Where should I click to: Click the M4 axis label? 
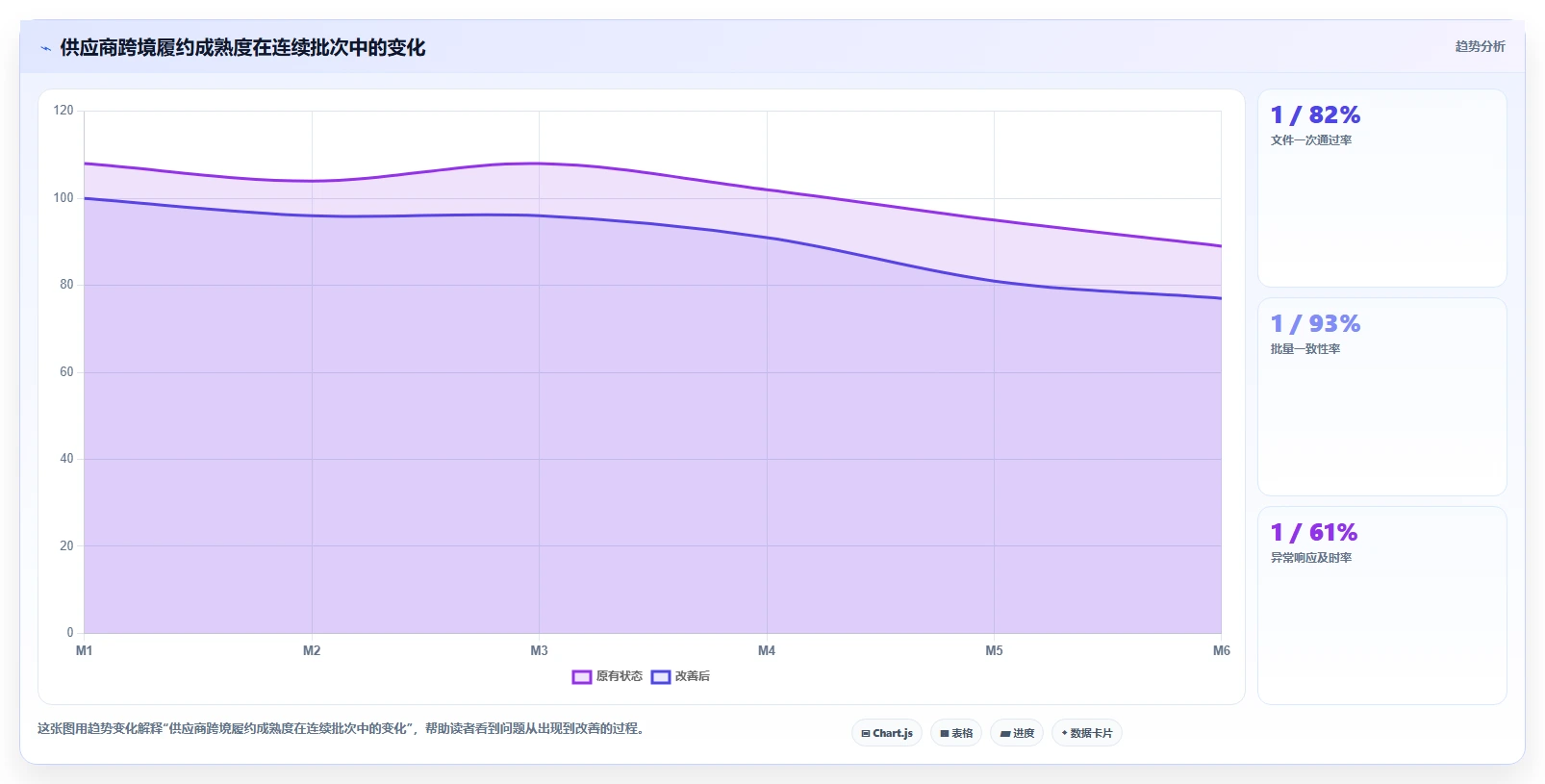pos(767,651)
